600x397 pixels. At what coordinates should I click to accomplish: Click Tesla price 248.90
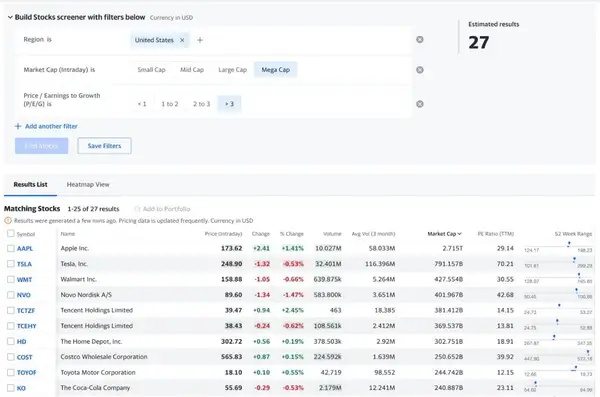point(232,264)
